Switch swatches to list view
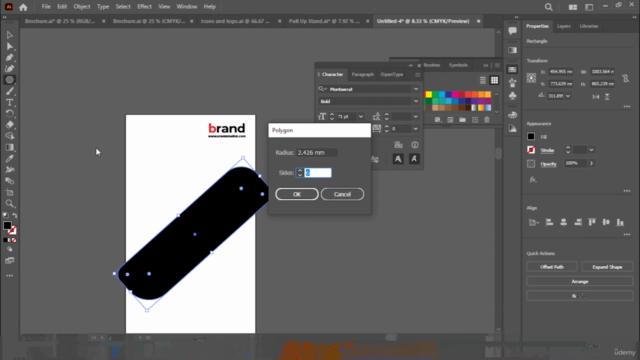Image resolution: width=640 pixels, height=360 pixels. tap(482, 80)
